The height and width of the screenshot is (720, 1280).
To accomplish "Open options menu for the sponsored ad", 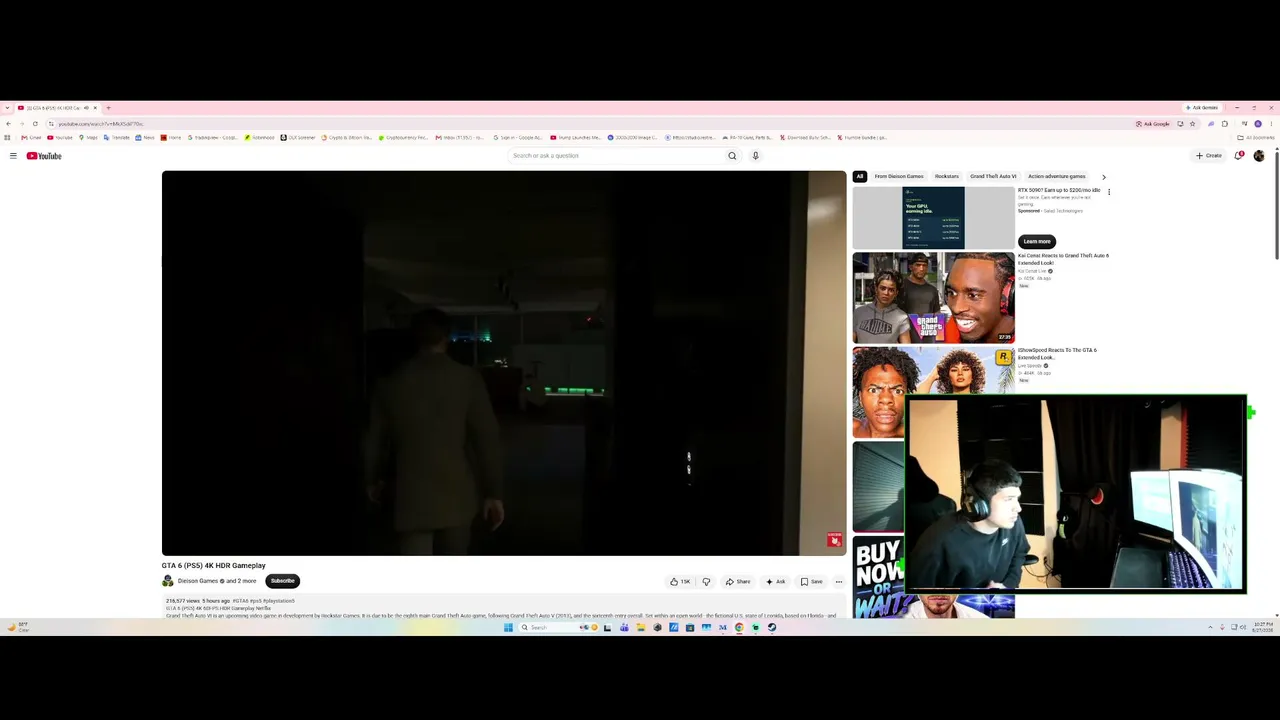I will tap(1108, 191).
